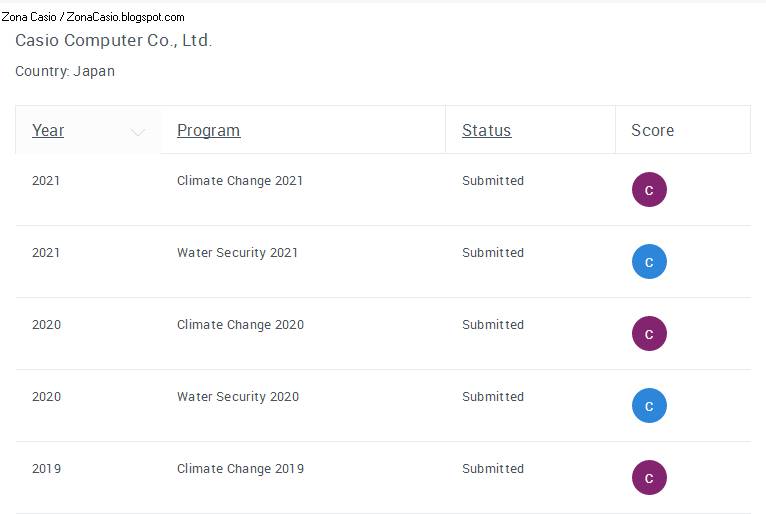The width and height of the screenshot is (766, 514).
Task: Click the Water Security 2020 score badge
Action: [649, 406]
